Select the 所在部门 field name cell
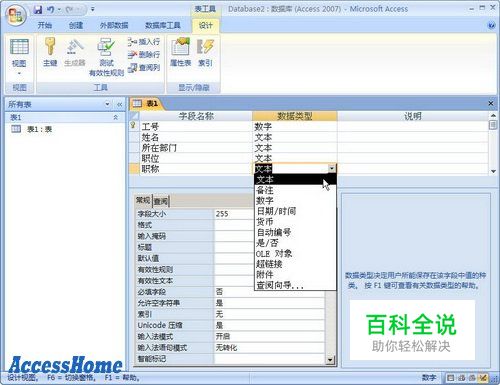This screenshot has height=385, width=500. pos(196,148)
